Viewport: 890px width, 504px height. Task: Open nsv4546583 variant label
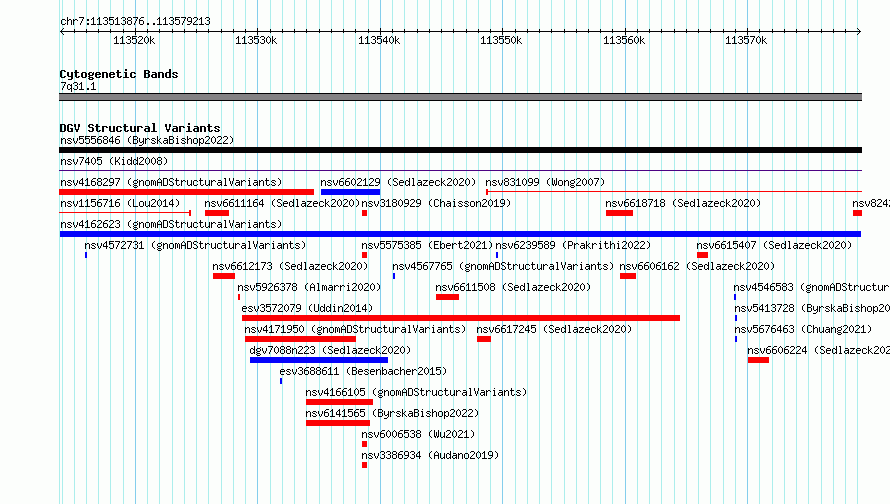812,287
